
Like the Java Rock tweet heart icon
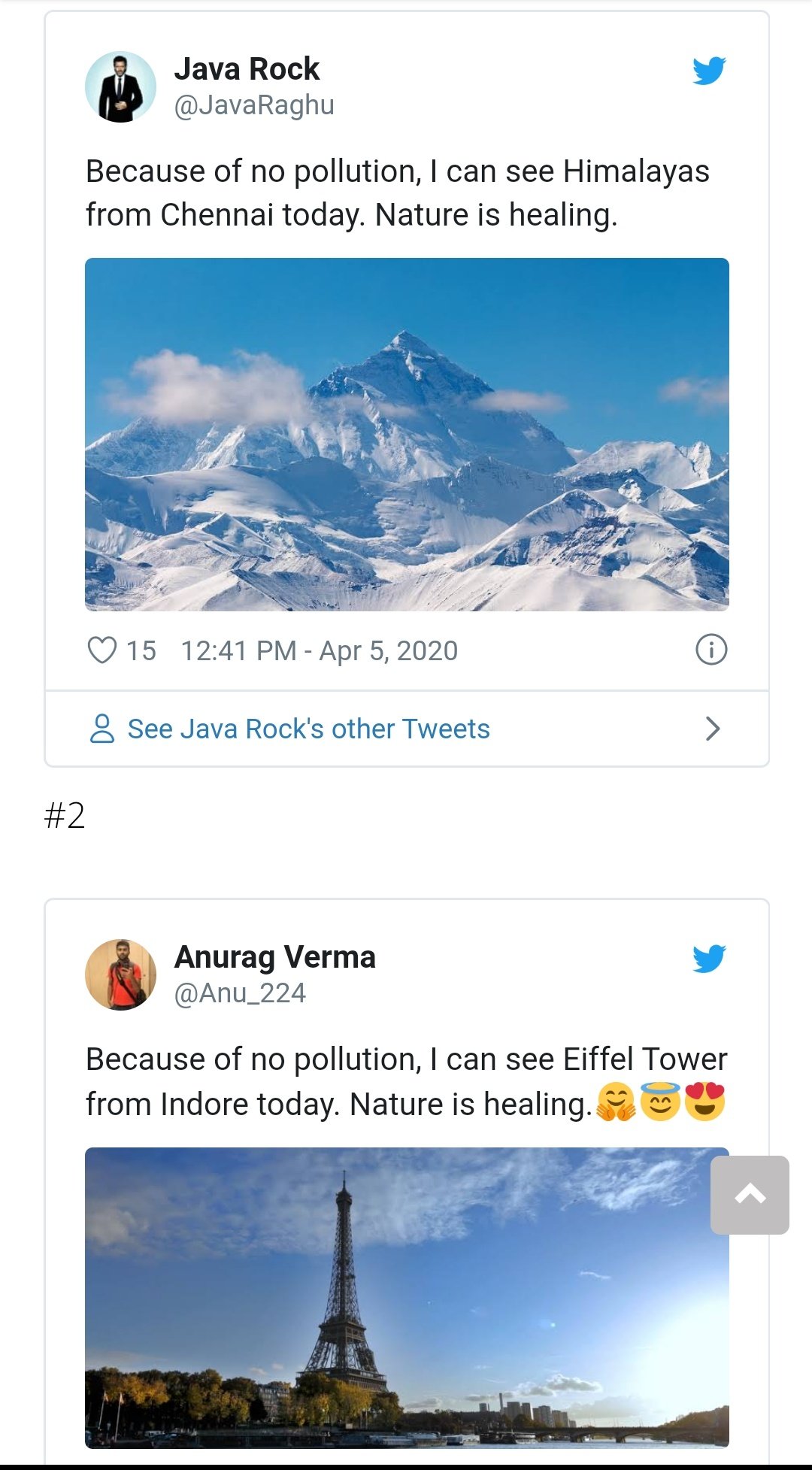click(x=102, y=650)
